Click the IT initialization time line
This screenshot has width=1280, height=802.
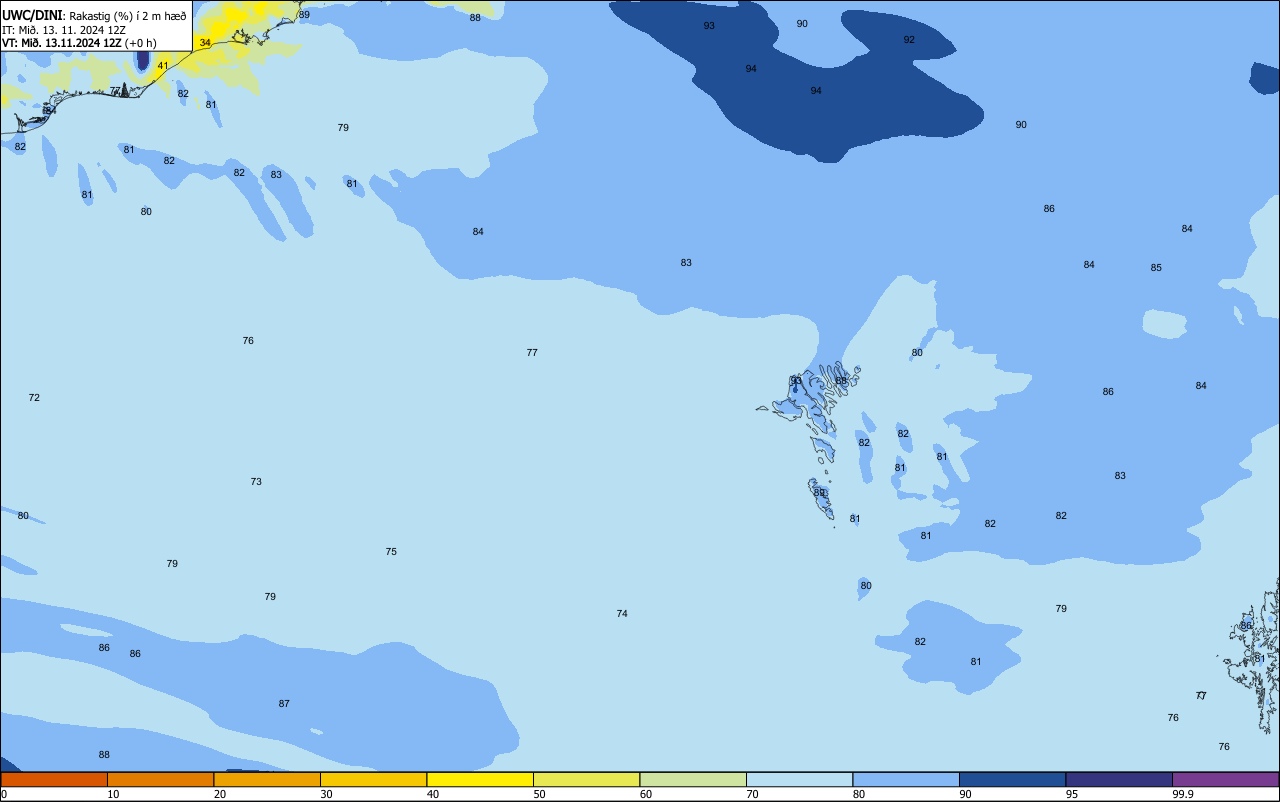(x=64, y=29)
